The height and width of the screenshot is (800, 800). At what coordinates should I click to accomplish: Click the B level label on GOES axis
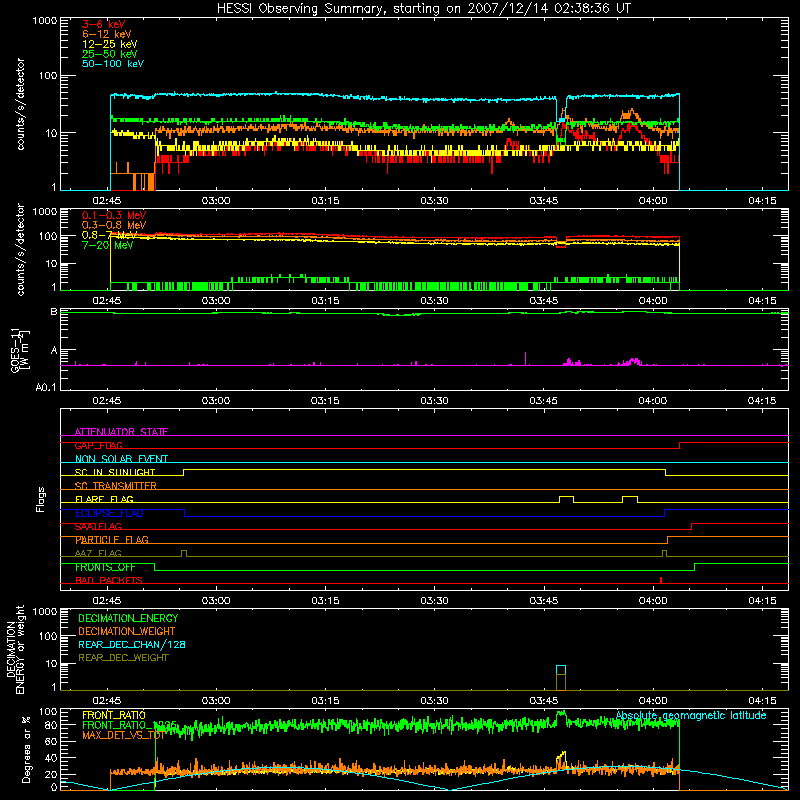54,311
